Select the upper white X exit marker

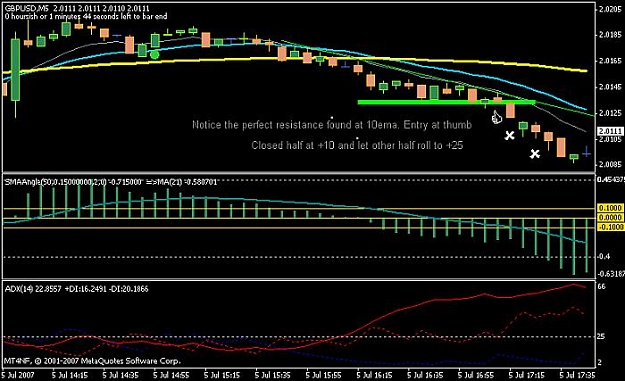pos(509,136)
